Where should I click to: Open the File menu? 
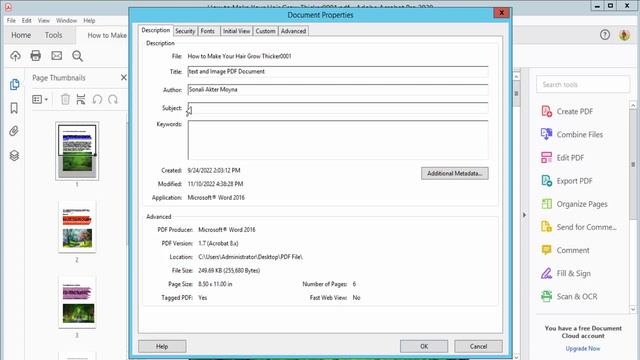click(11, 20)
